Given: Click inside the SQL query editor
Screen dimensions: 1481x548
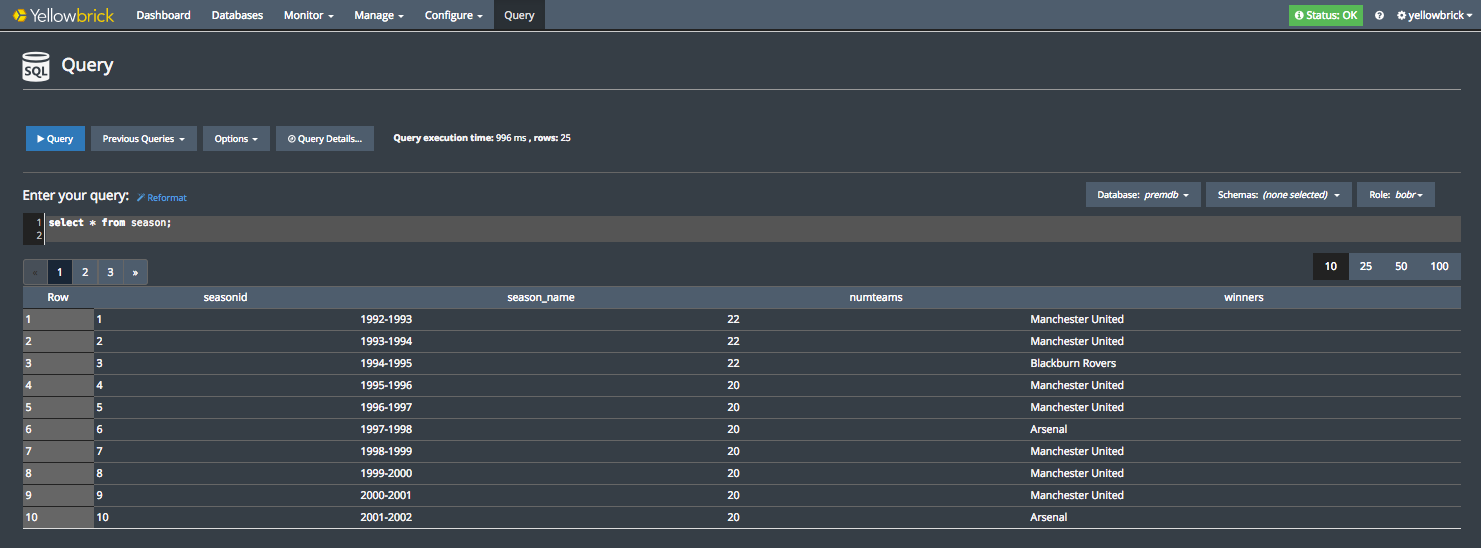Looking at the screenshot, I should [x=700, y=229].
